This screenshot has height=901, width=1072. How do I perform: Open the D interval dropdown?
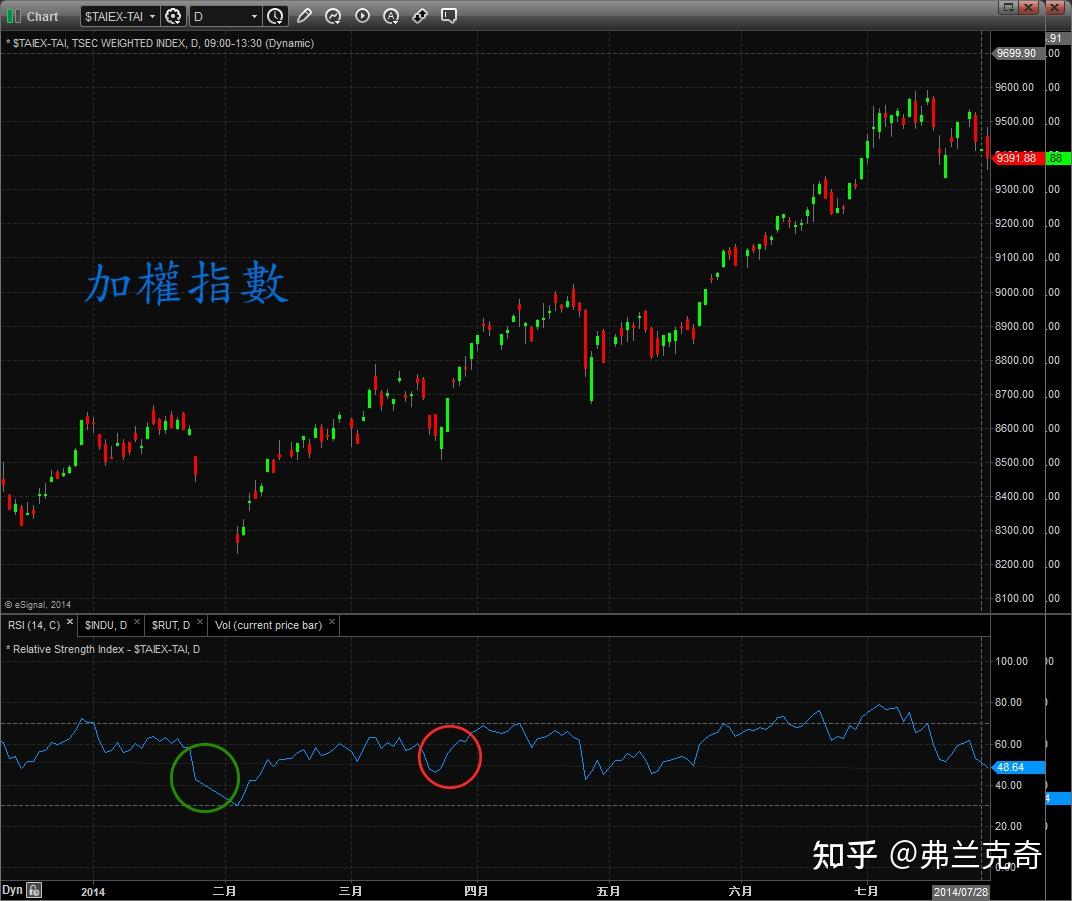(x=224, y=16)
